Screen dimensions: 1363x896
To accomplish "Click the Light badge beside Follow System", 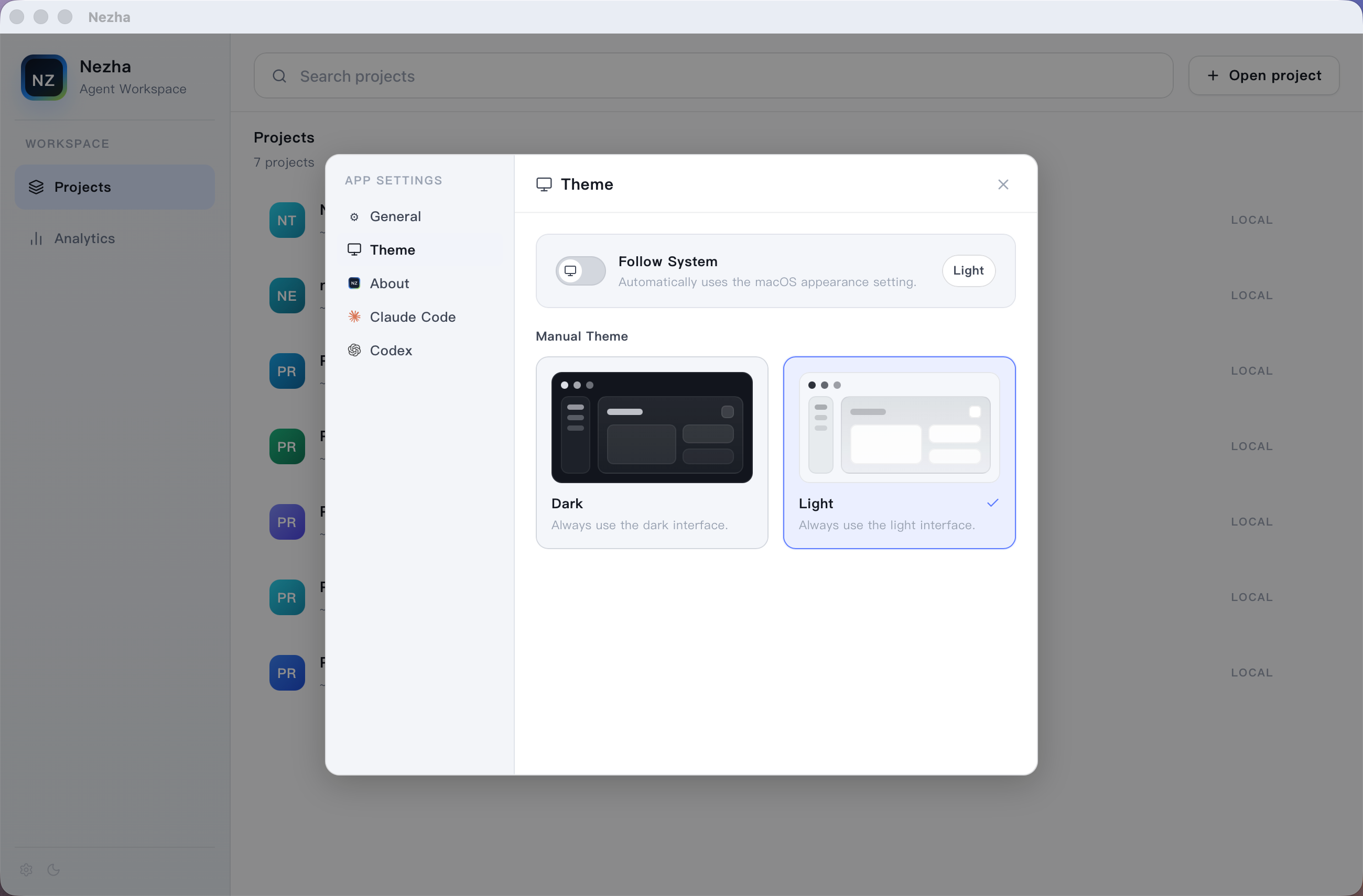I will tap(968, 270).
